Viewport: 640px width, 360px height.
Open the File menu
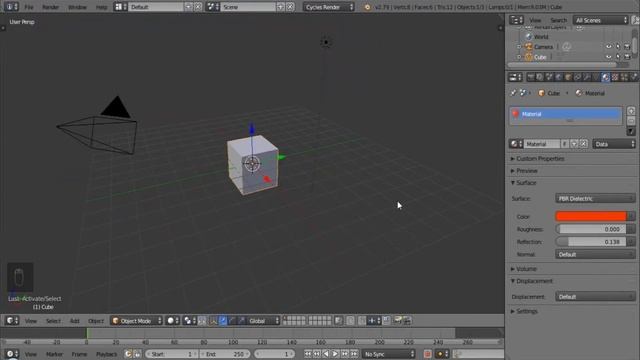point(29,7)
